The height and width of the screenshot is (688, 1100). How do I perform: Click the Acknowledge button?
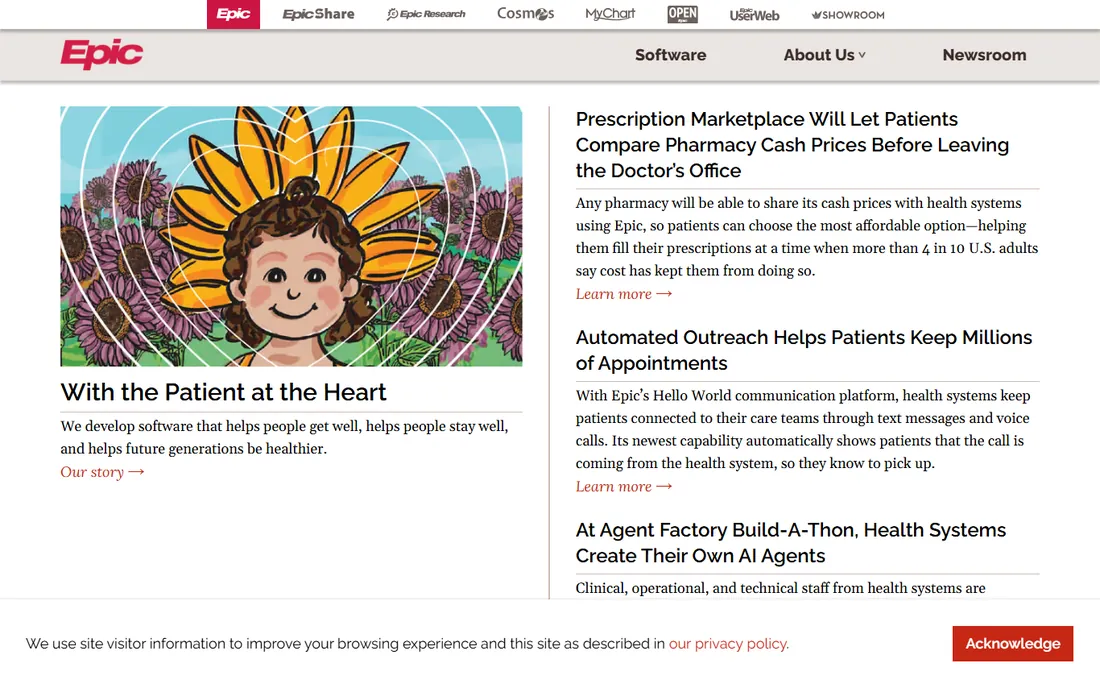(1012, 644)
